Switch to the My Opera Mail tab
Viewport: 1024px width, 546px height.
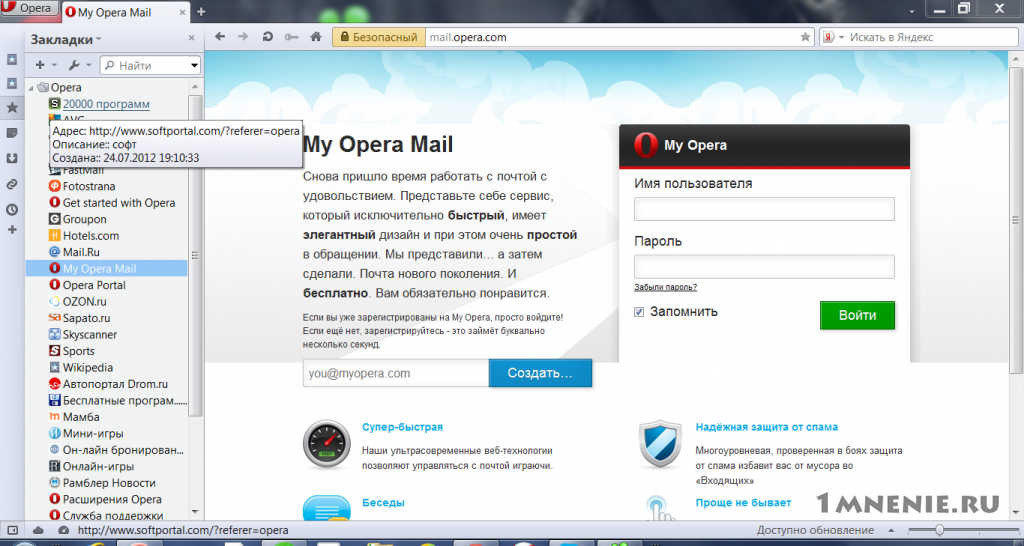coord(114,12)
